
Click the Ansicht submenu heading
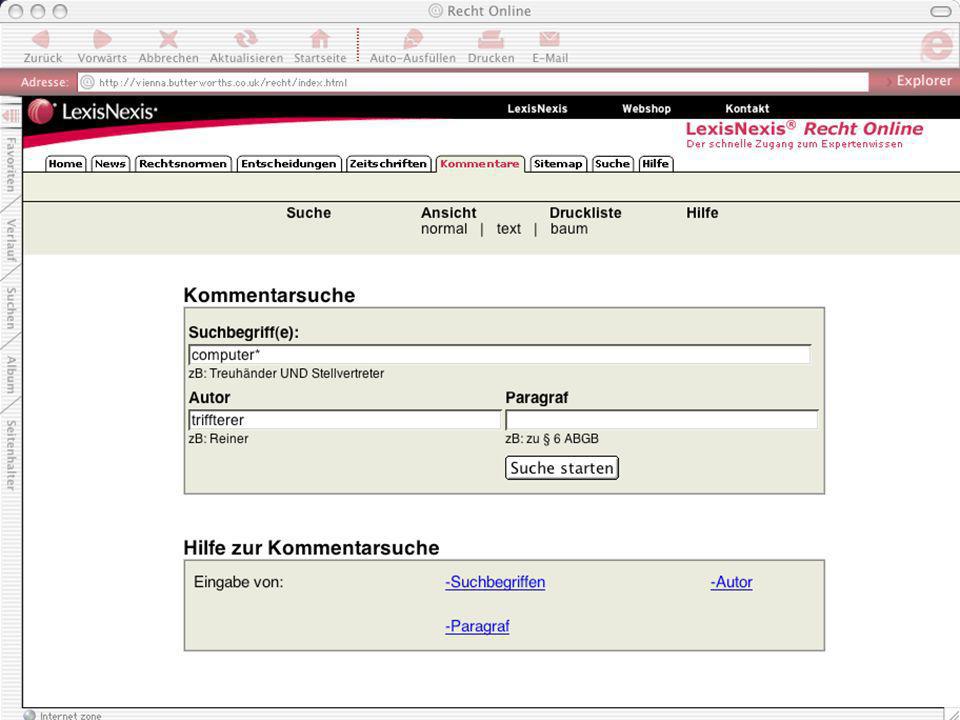448,212
